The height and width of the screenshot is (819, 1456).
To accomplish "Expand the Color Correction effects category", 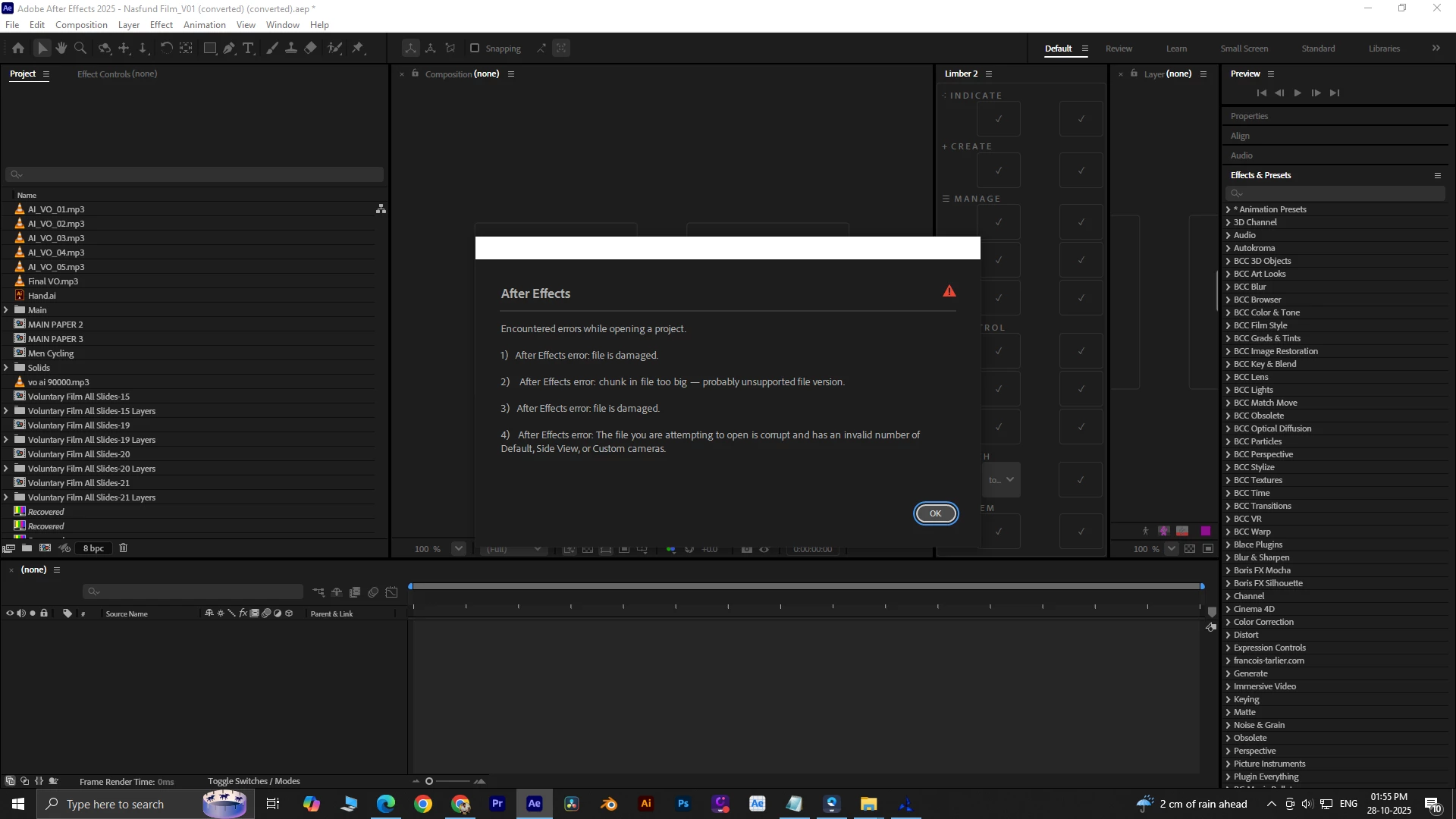I will [x=1228, y=622].
